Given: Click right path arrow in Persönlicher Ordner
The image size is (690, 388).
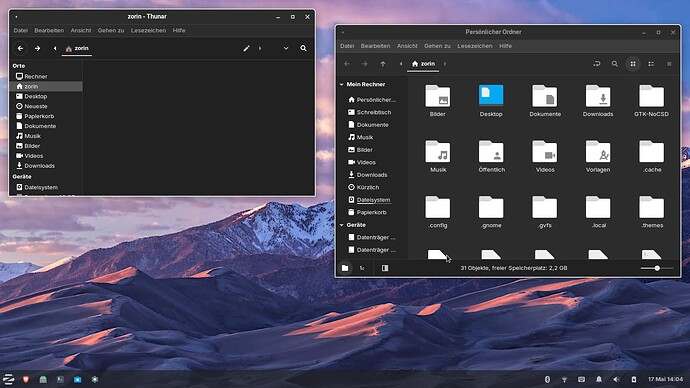Looking at the screenshot, I should 445,64.
